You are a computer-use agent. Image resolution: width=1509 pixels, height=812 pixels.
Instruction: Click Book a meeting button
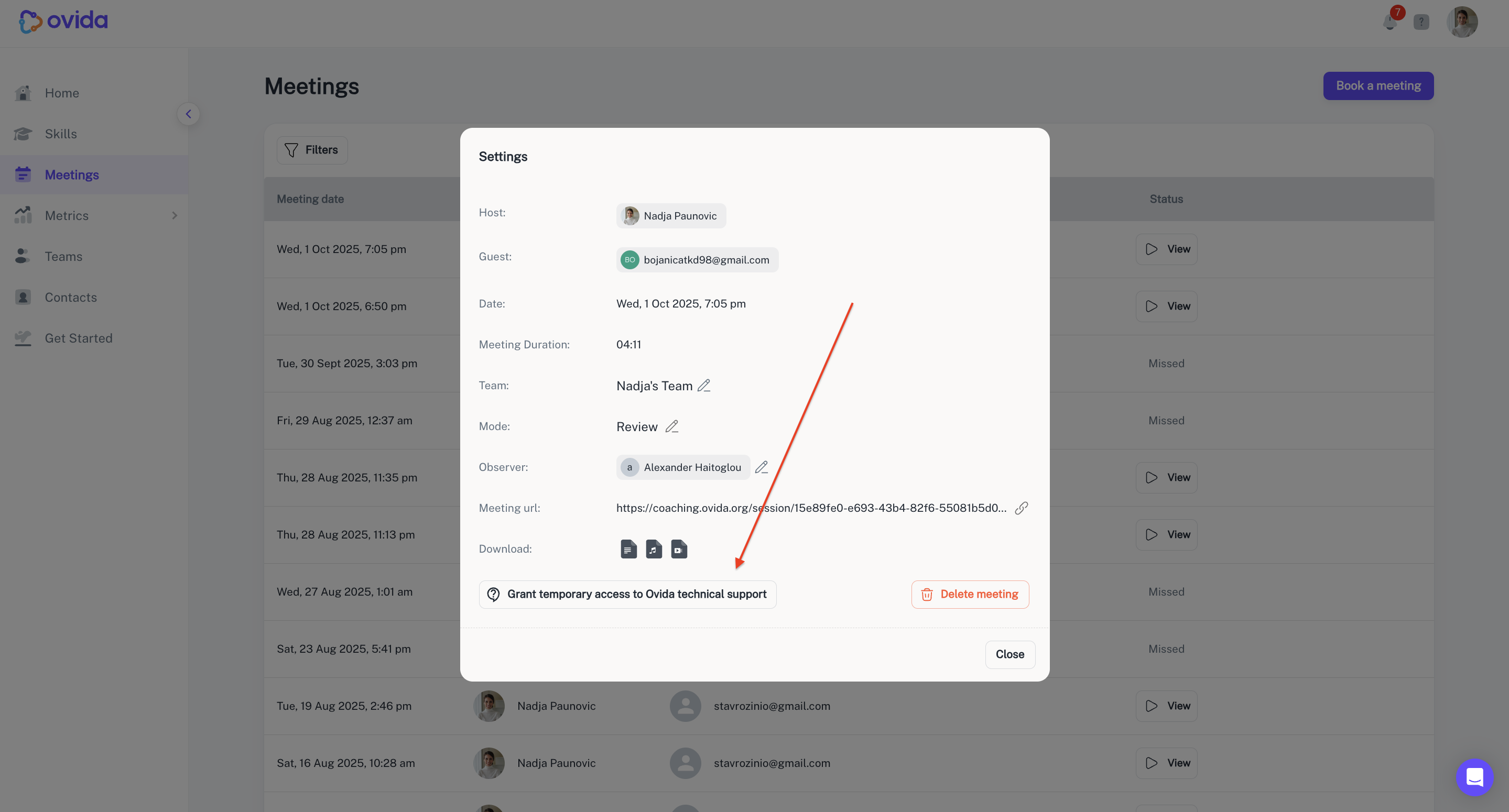pyautogui.click(x=1378, y=86)
